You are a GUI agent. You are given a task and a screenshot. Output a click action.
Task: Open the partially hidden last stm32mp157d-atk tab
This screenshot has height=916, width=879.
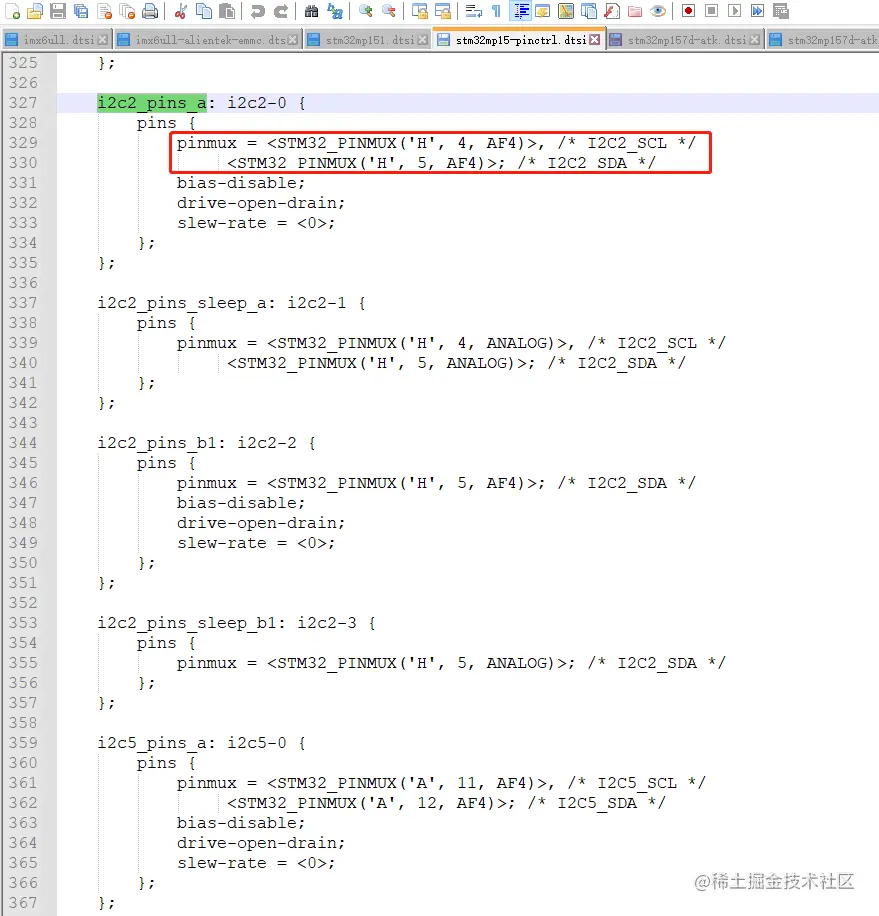[823, 40]
